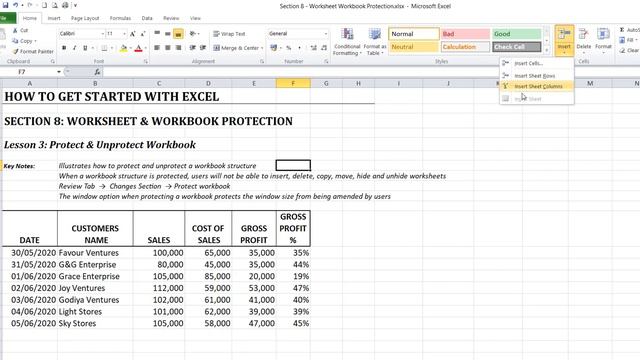Toggle Italic formatting
Image resolution: width=640 pixels, height=360 pixels.
pos(74,48)
